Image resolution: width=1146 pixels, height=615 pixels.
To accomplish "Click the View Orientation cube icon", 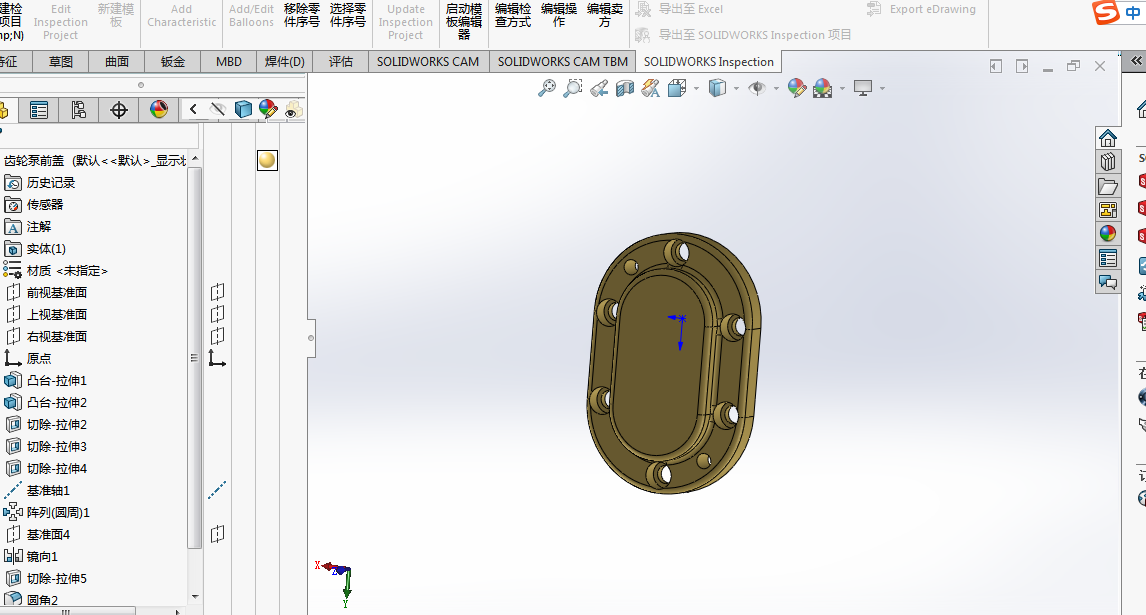I will 678,88.
